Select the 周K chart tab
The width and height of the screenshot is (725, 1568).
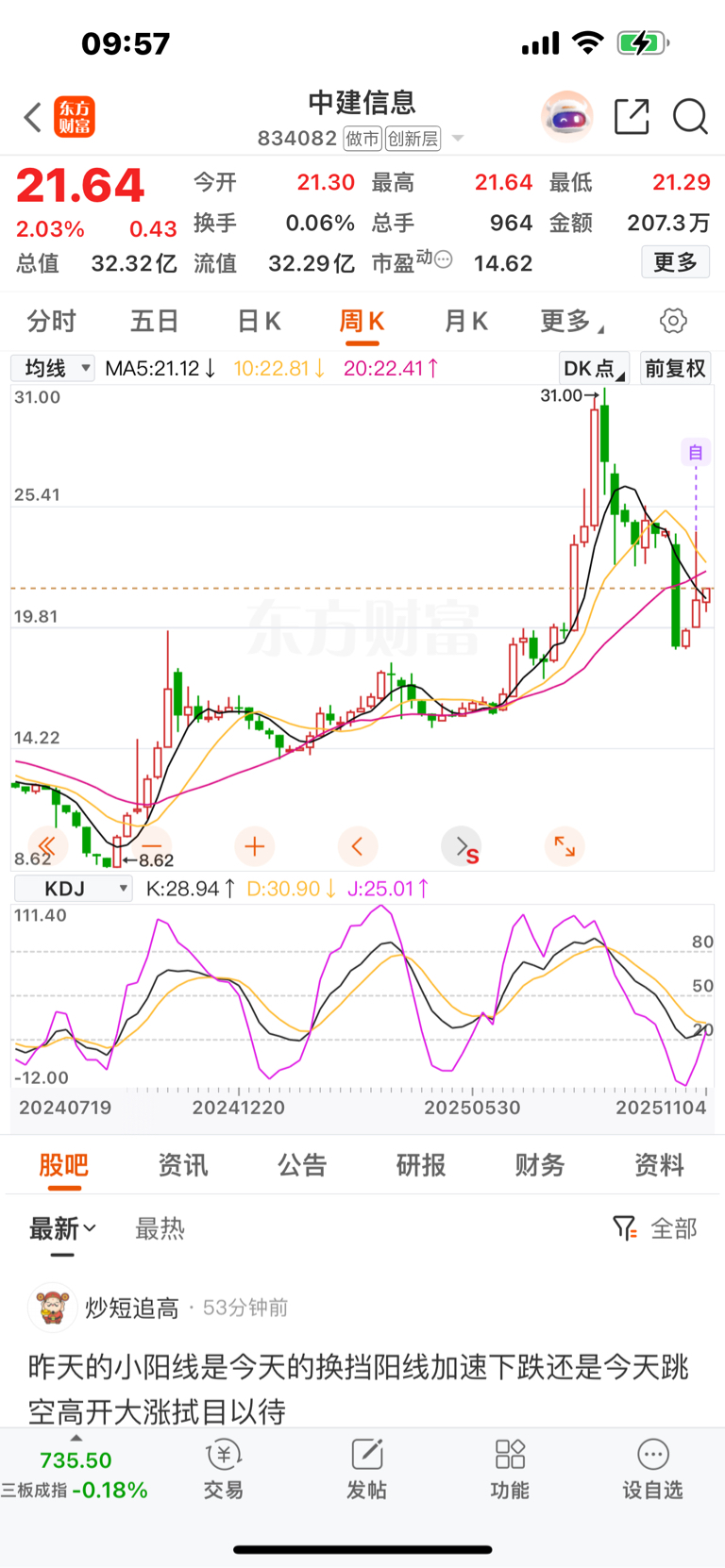pyautogui.click(x=362, y=322)
